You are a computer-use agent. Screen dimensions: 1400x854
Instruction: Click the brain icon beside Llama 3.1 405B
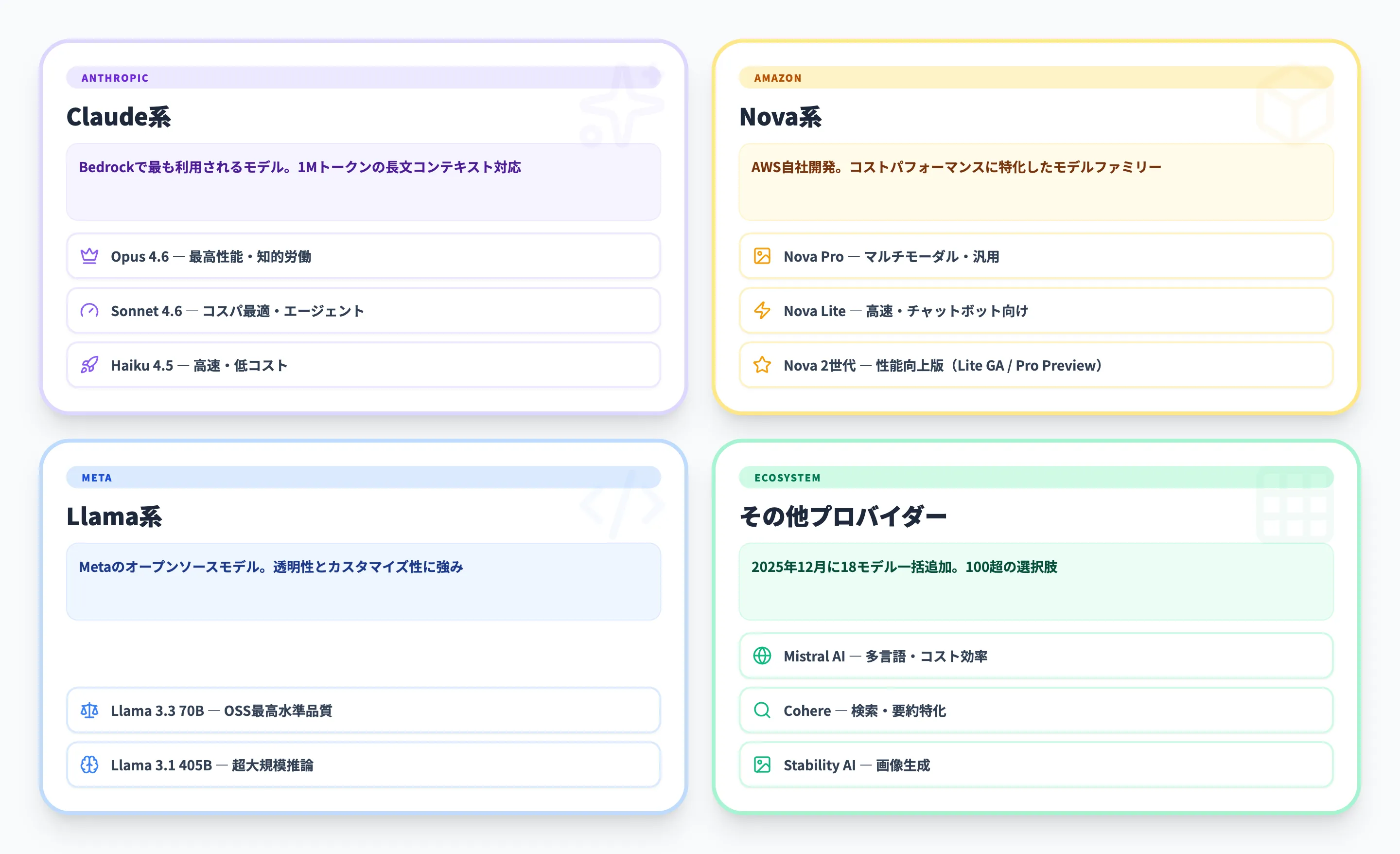click(89, 765)
